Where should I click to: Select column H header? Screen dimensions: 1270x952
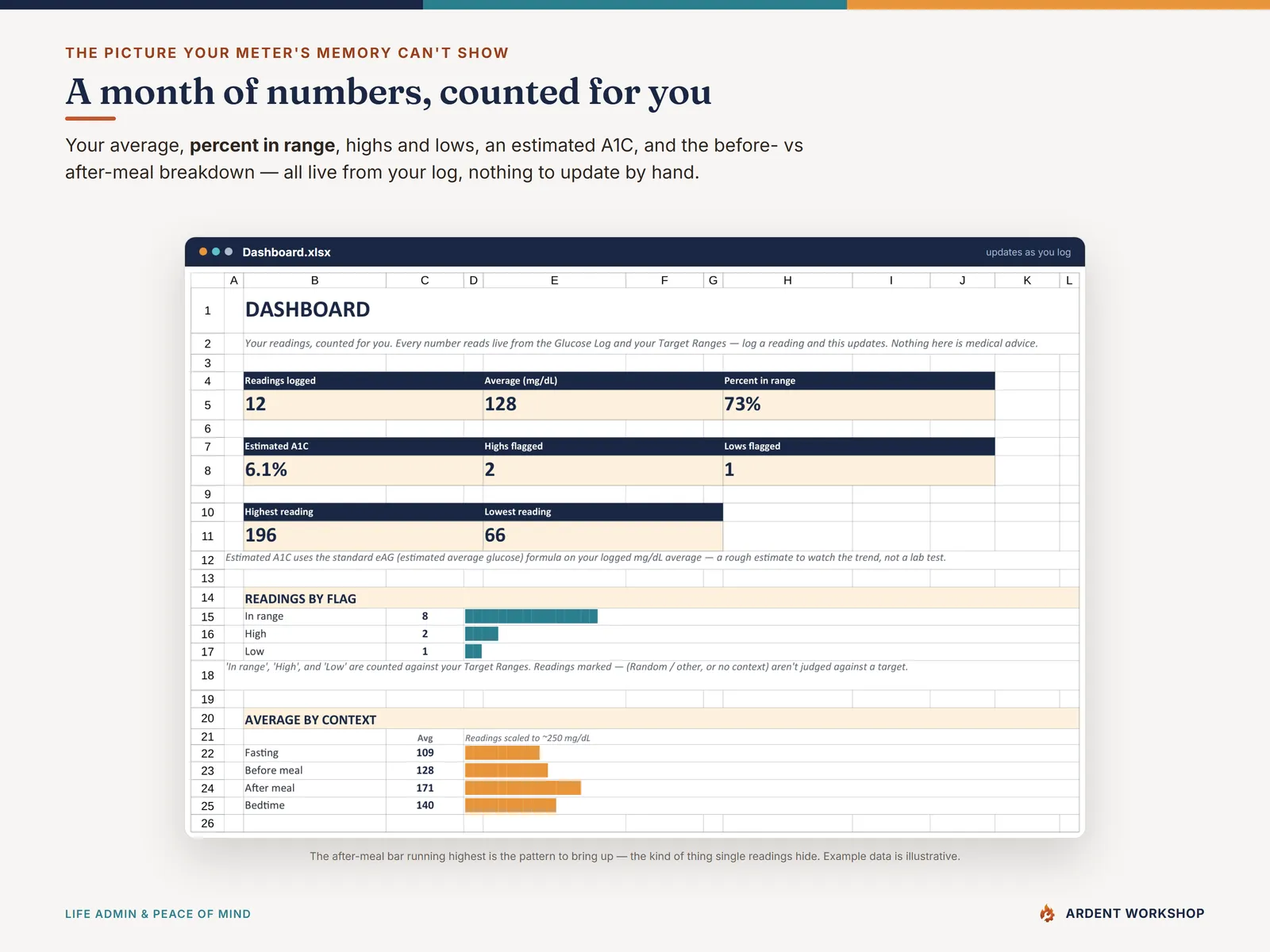coord(787,280)
